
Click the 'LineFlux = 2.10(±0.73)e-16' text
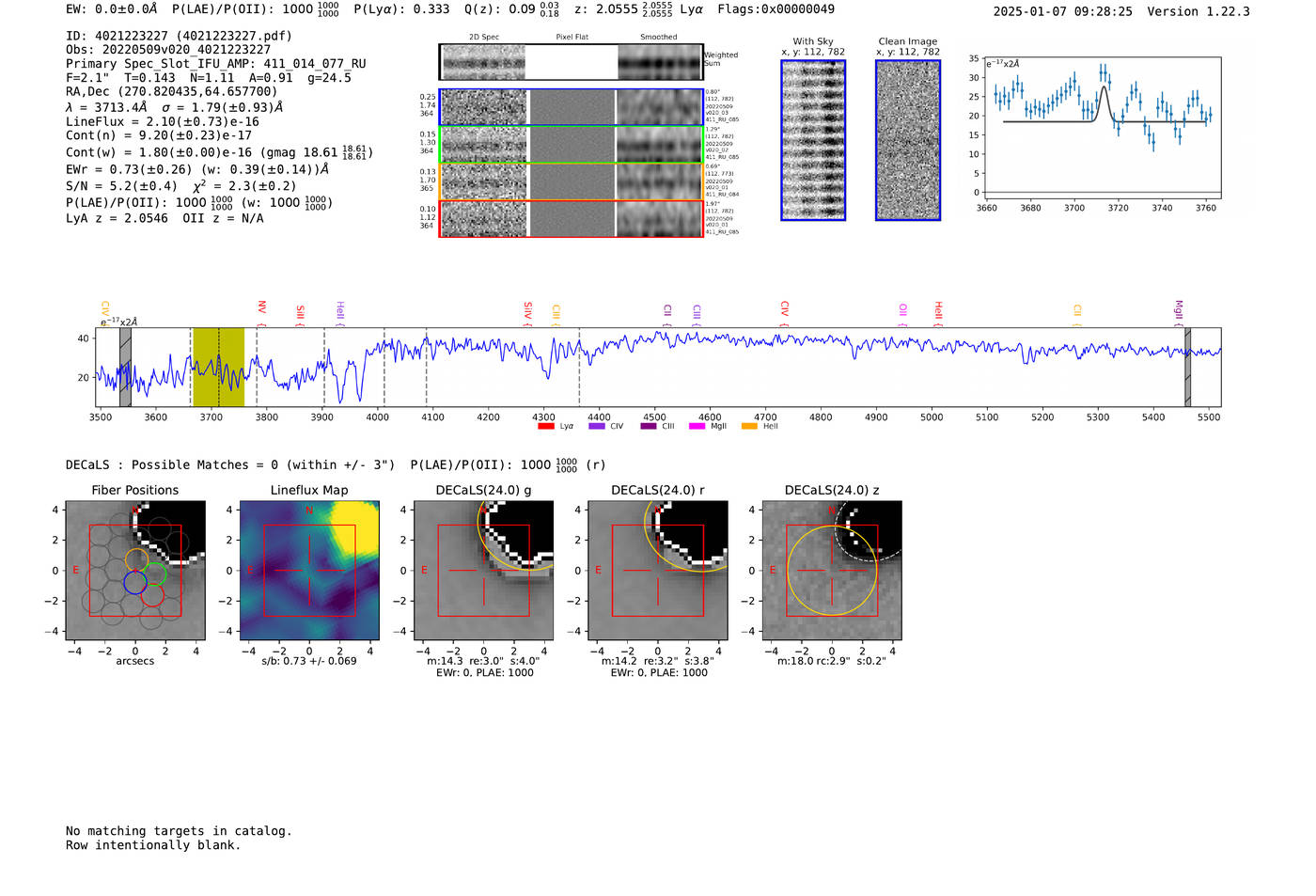click(x=163, y=121)
